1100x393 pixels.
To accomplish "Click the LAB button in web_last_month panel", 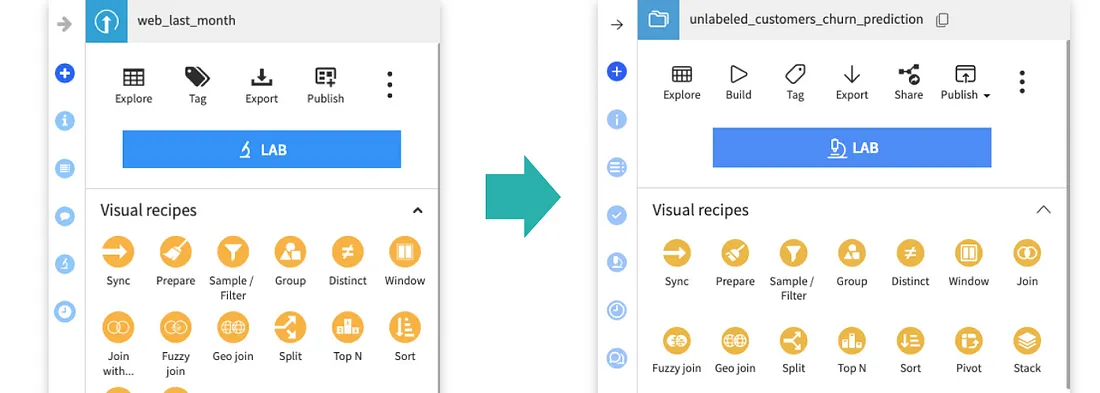I will pos(262,149).
